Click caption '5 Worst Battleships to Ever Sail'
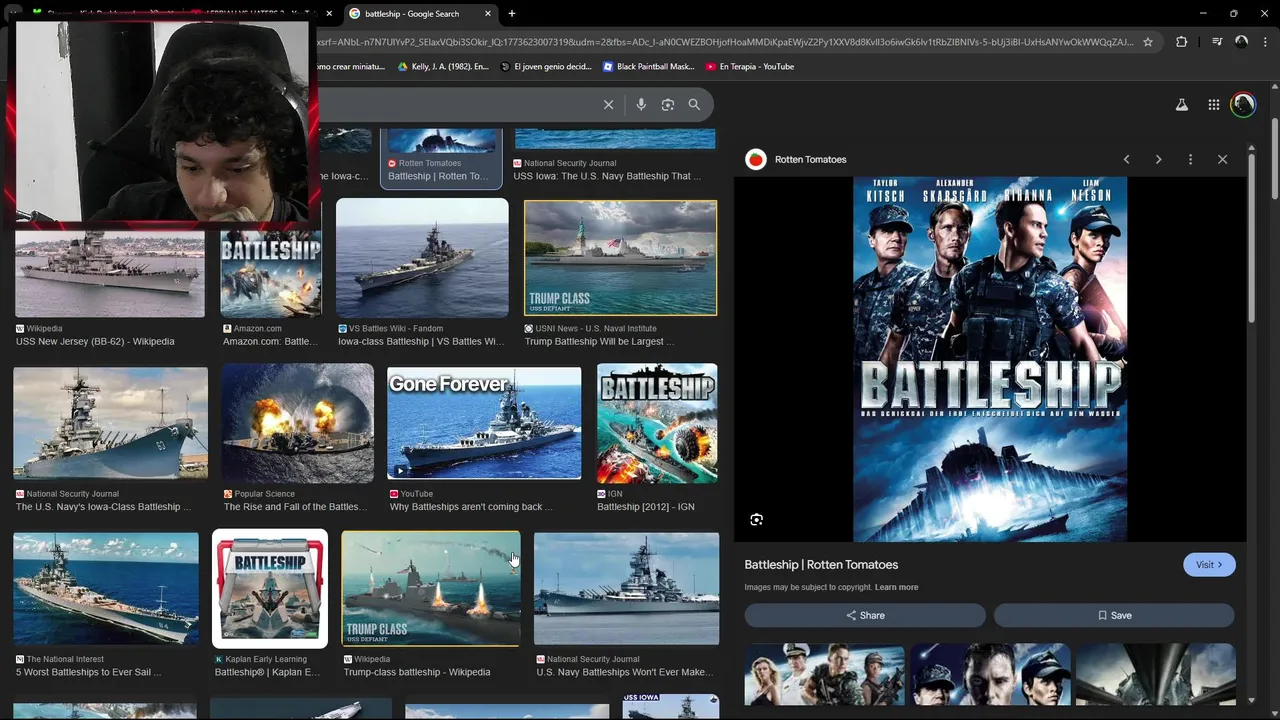 click(x=88, y=672)
